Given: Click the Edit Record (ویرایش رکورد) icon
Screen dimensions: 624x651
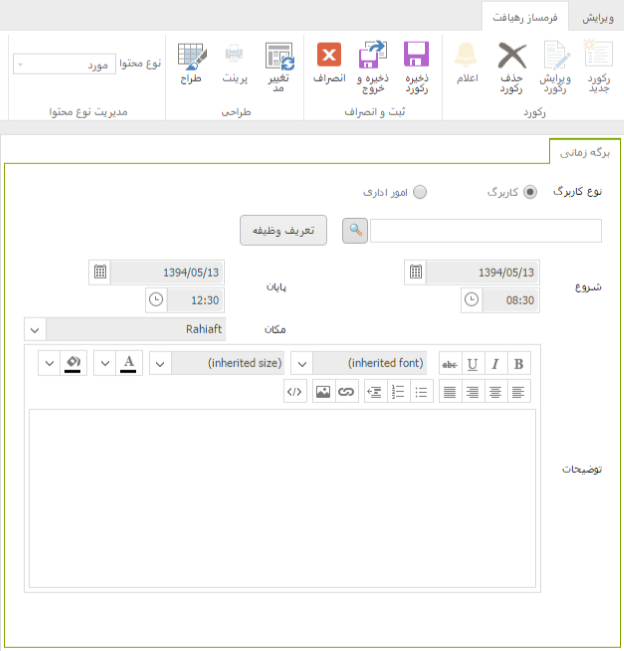Looking at the screenshot, I should tap(555, 54).
